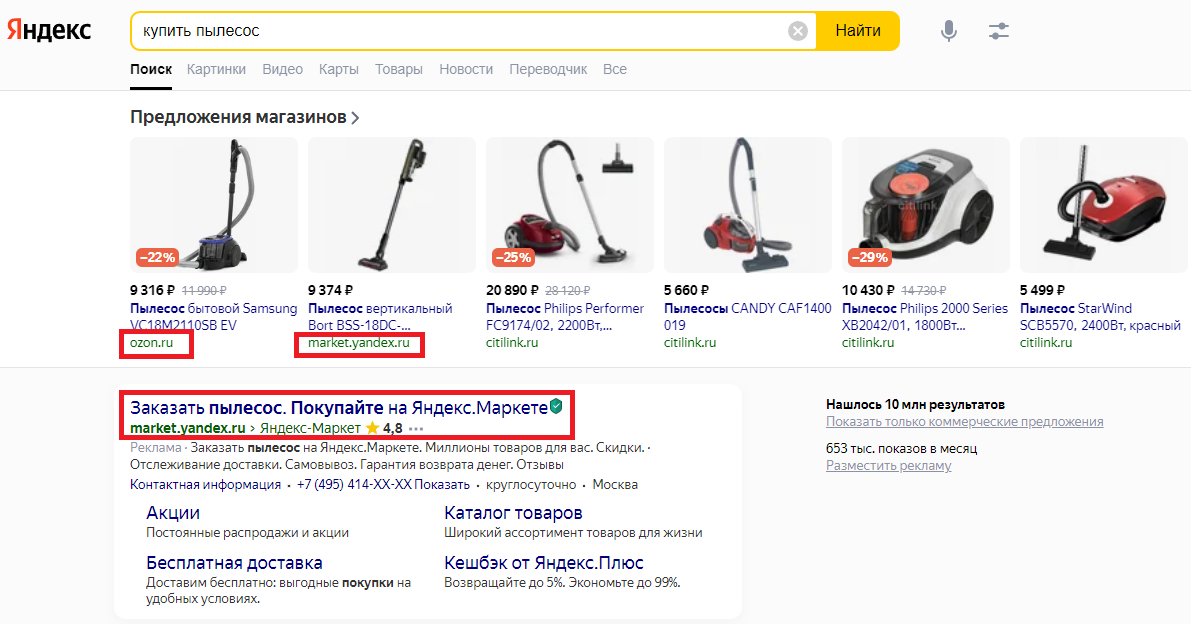Open search settings via the sliders icon
Screen dimensions: 1191x624
(x=999, y=31)
